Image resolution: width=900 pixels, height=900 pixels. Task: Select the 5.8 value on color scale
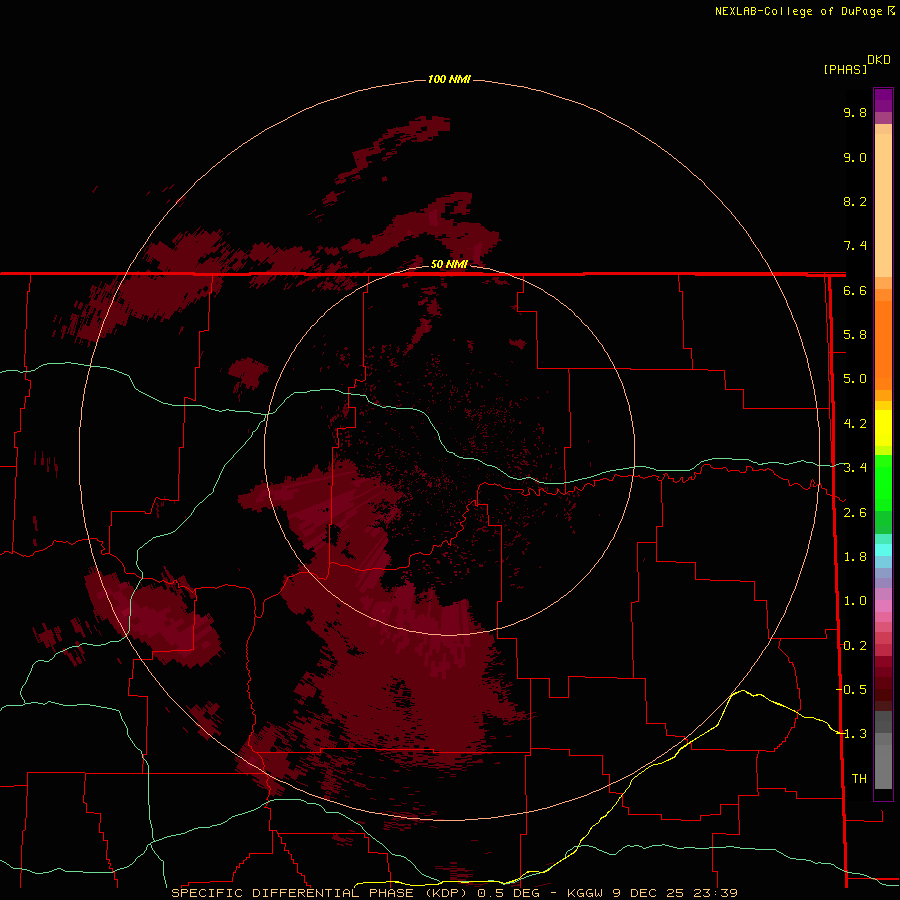[855, 335]
